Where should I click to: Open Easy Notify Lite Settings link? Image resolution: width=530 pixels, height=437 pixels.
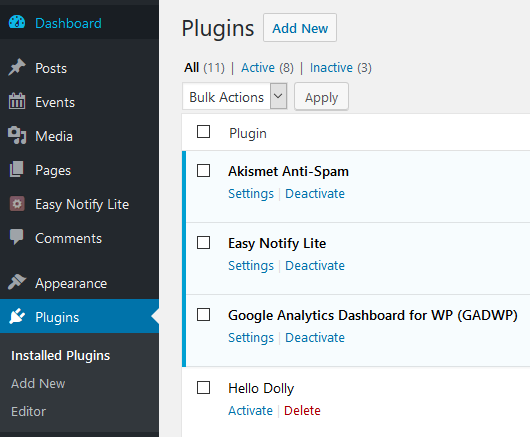click(251, 266)
